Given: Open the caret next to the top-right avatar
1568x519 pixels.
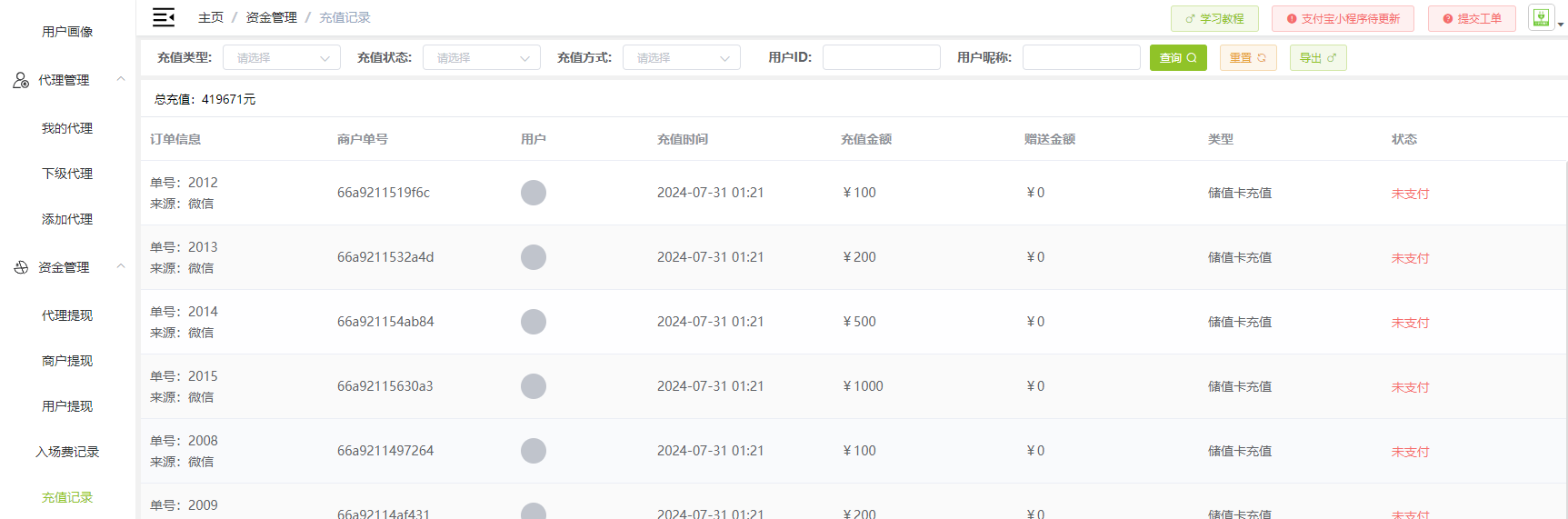Looking at the screenshot, I should [x=1561, y=25].
